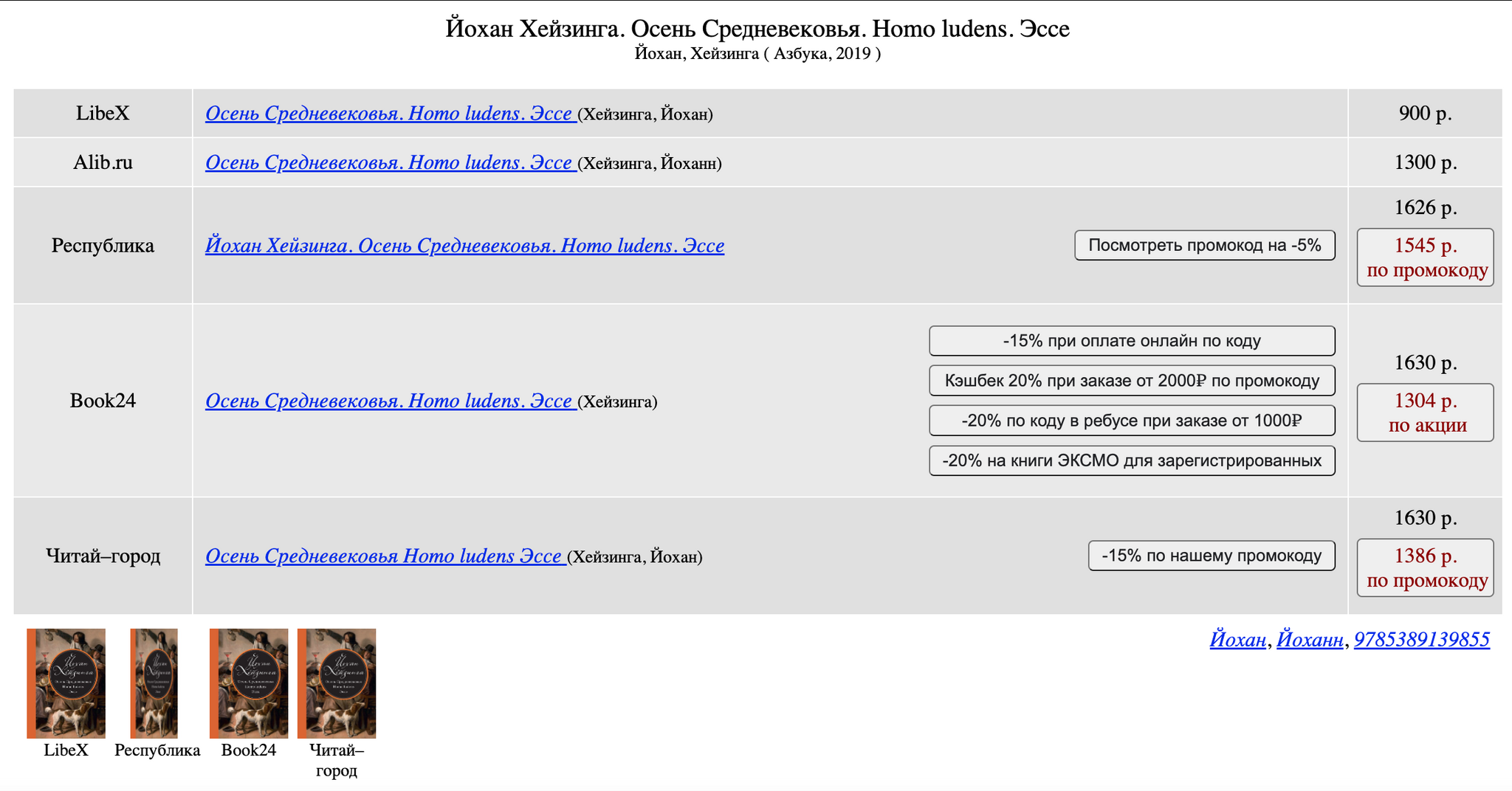Viewport: 1512px width, 791px height.
Task: Open the LibeX book link for Осень Средневековья
Action: point(391,114)
